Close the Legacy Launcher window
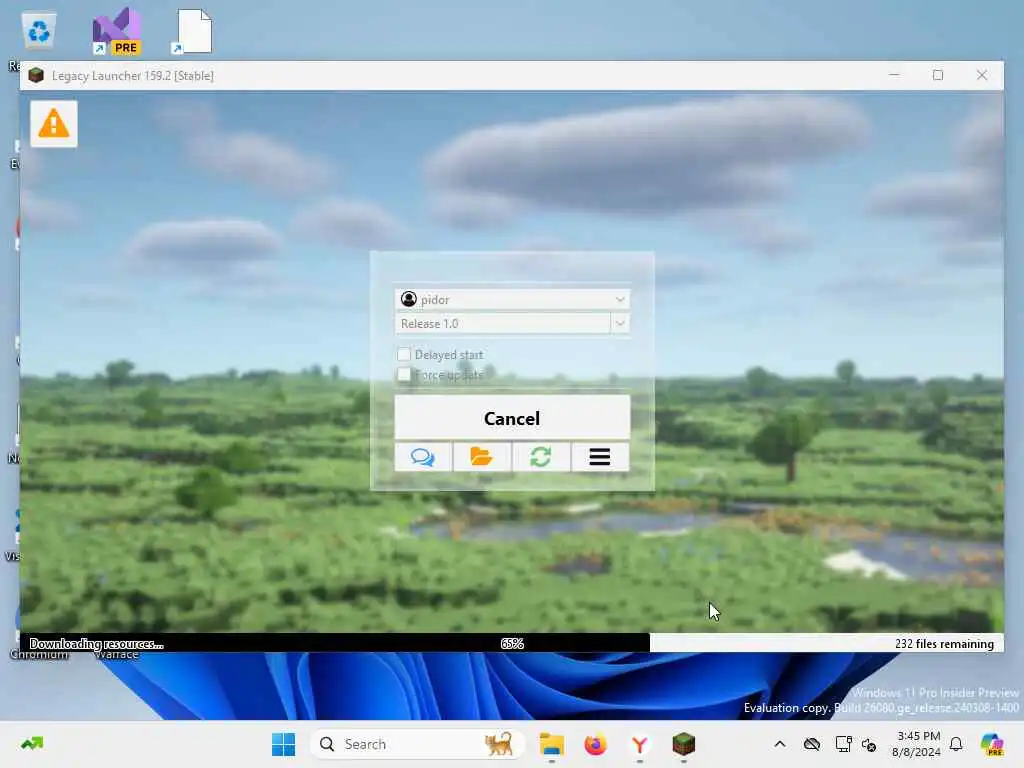The image size is (1024, 768). [x=982, y=75]
